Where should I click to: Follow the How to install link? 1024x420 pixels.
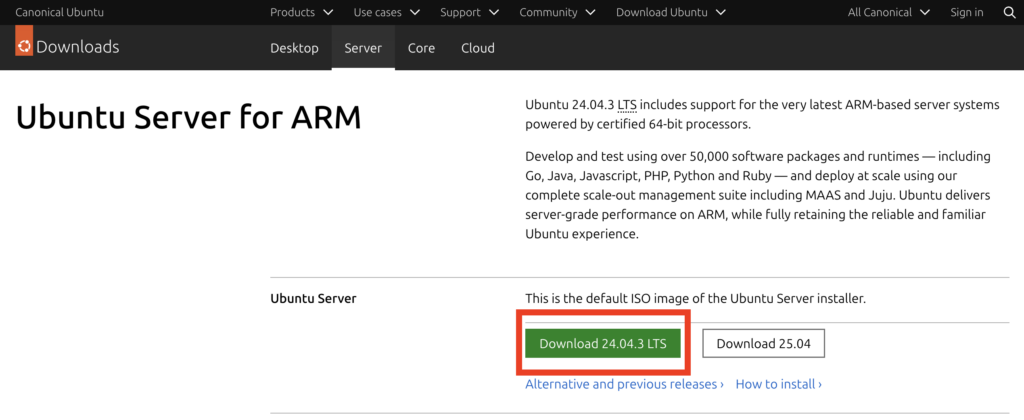pyautogui.click(x=778, y=384)
